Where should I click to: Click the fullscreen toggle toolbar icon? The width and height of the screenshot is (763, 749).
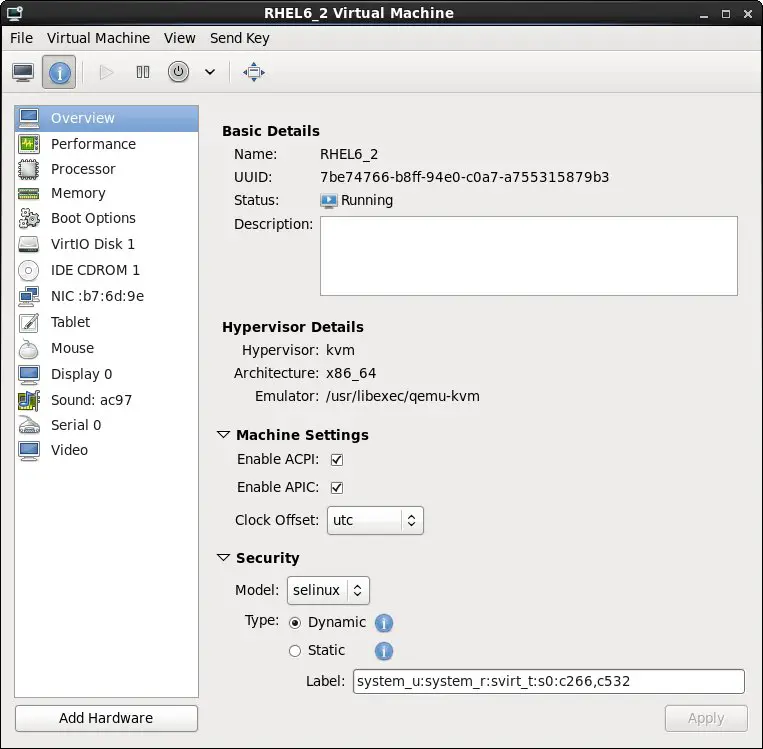point(254,72)
